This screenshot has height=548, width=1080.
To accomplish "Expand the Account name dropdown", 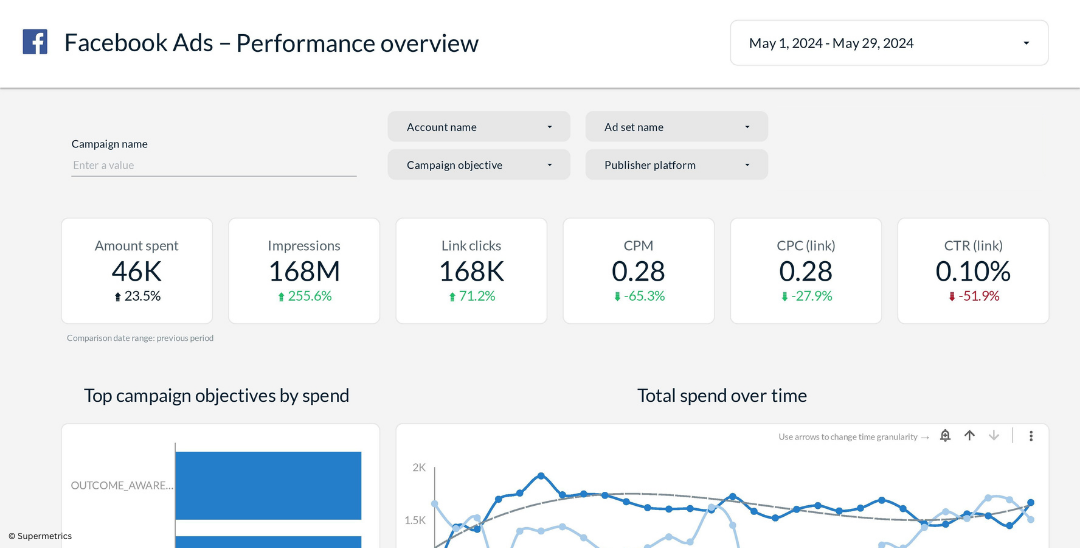I will click(478, 127).
